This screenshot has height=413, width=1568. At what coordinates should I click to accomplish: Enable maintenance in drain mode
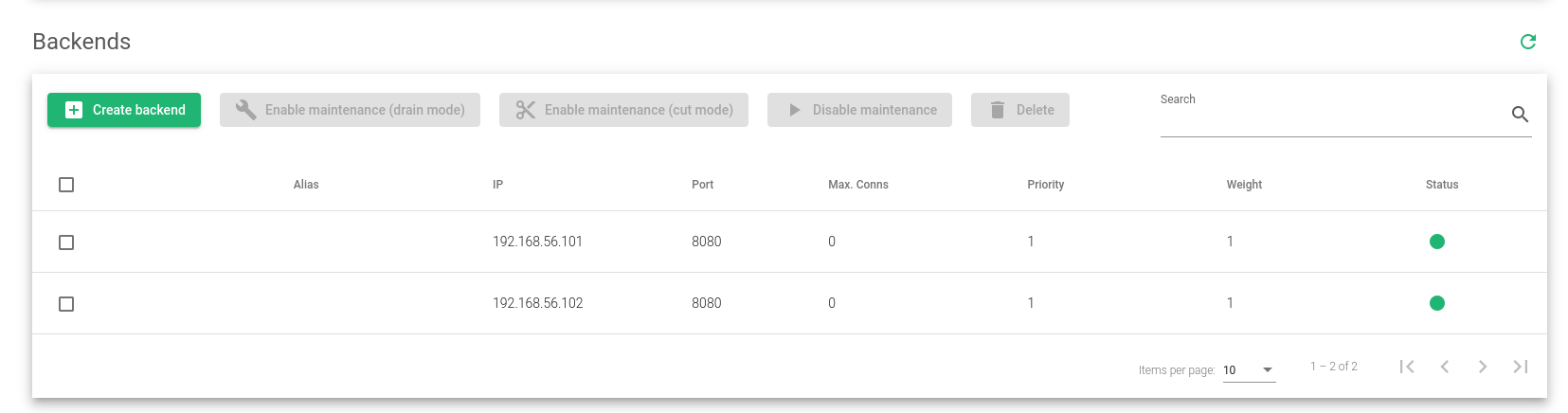[x=350, y=110]
